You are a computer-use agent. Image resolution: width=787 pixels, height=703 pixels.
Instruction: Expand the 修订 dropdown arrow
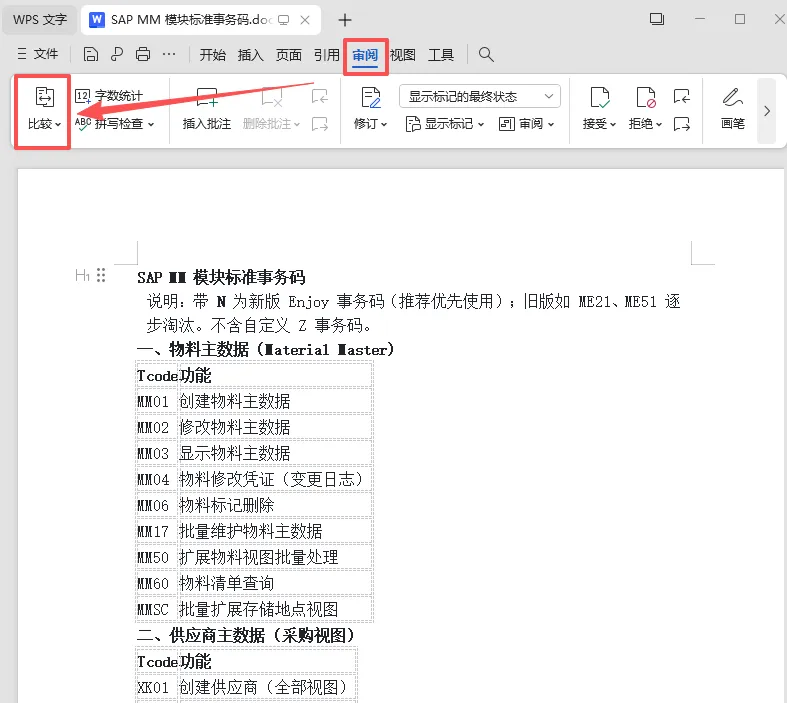tap(384, 124)
